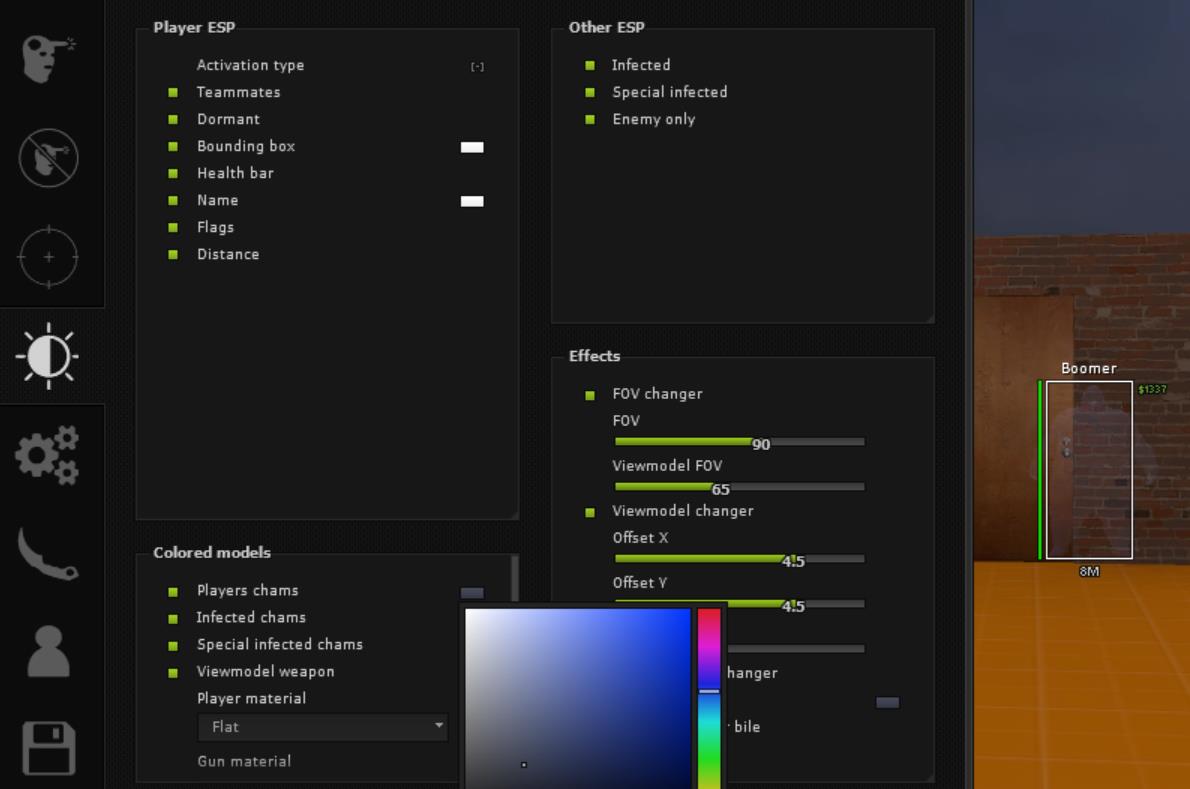Click the floppy disk save icon
The image size is (1190, 789).
(x=48, y=748)
